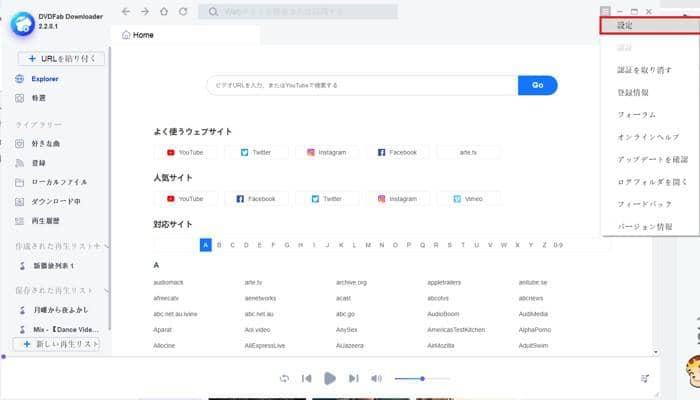Open Facebook under よく使うウェブサイト
This screenshot has width=700, height=400.
point(397,152)
